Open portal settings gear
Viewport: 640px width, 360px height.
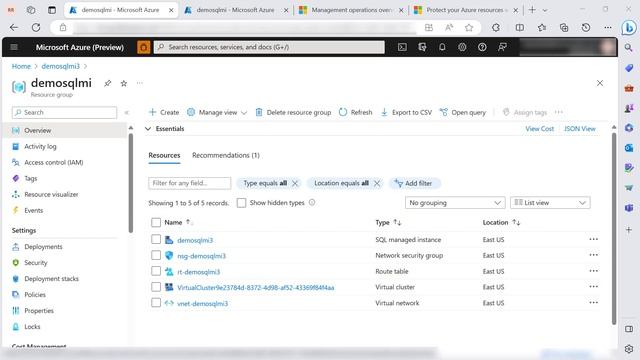462,47
